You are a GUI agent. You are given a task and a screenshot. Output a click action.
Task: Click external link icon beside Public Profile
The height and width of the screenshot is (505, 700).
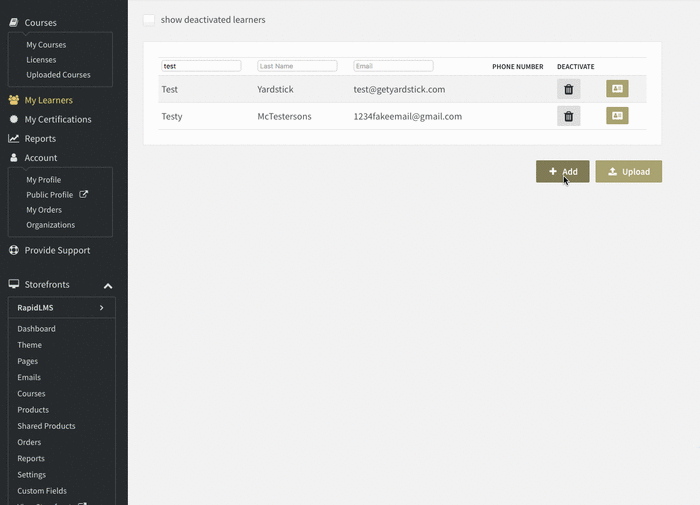83,194
